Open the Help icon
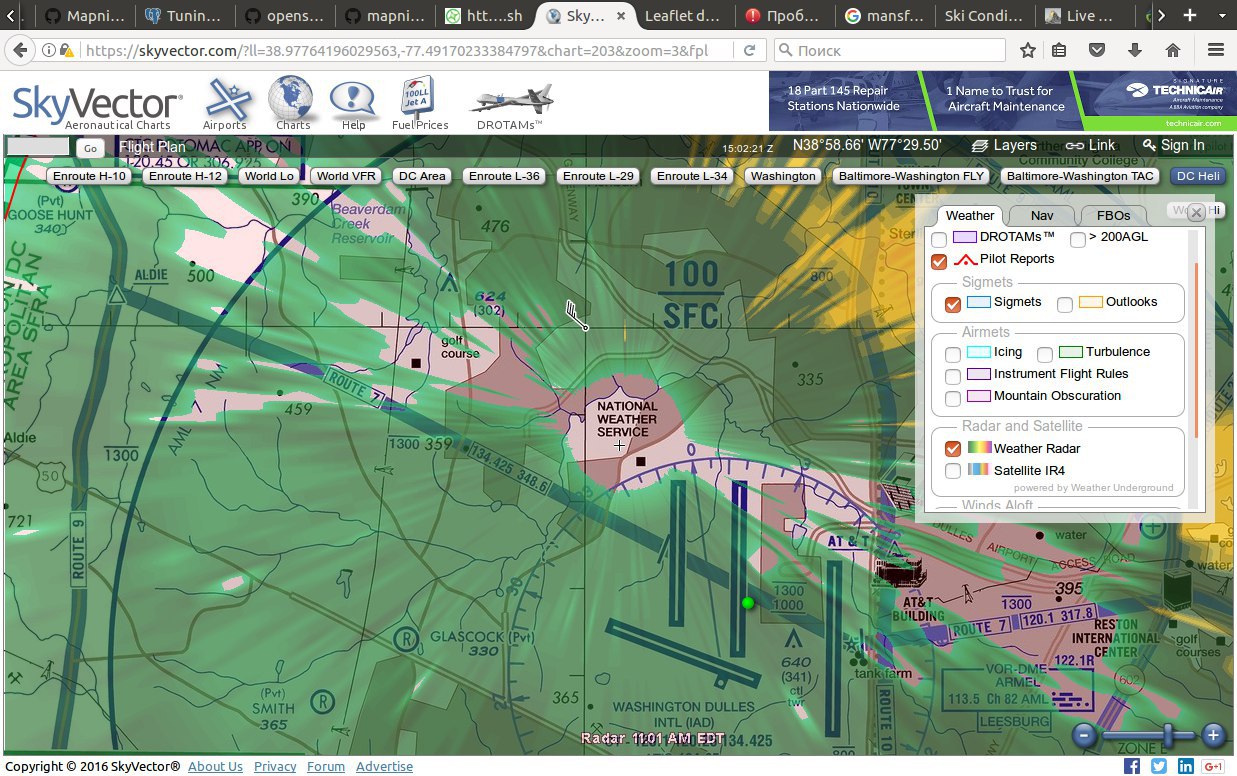Image resolution: width=1237 pixels, height=776 pixels. [x=352, y=103]
